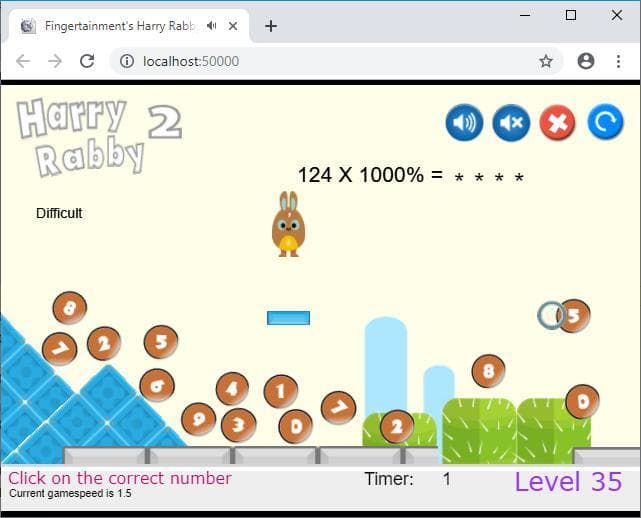The width and height of the screenshot is (641, 518).
Task: Click the Timer label
Action: tap(389, 479)
